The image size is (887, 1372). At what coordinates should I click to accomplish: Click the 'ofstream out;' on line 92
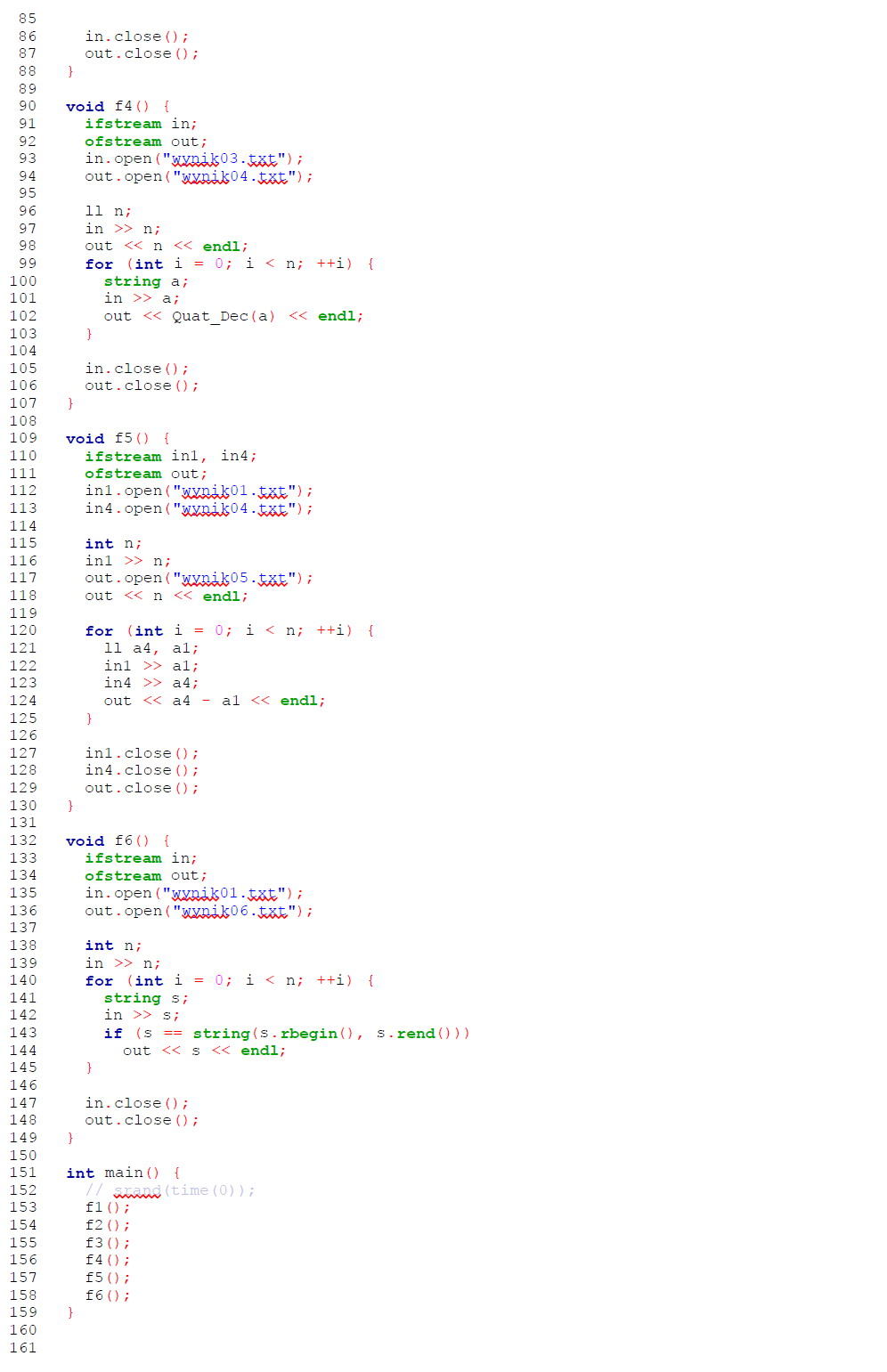[146, 142]
